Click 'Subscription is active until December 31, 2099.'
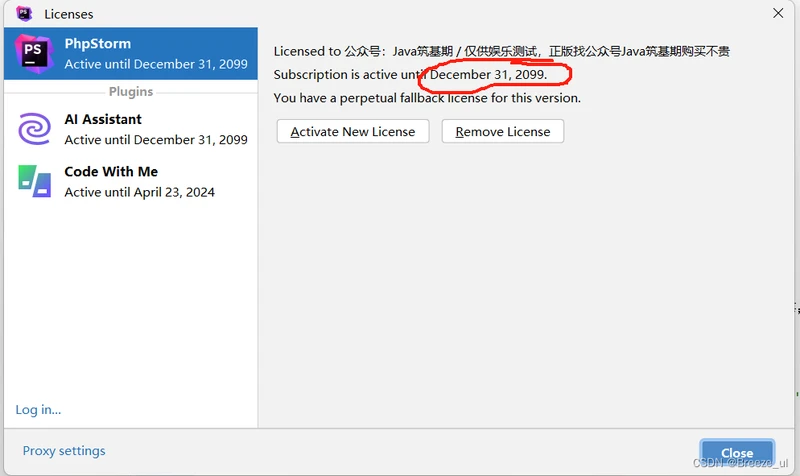800x476 pixels. click(410, 75)
